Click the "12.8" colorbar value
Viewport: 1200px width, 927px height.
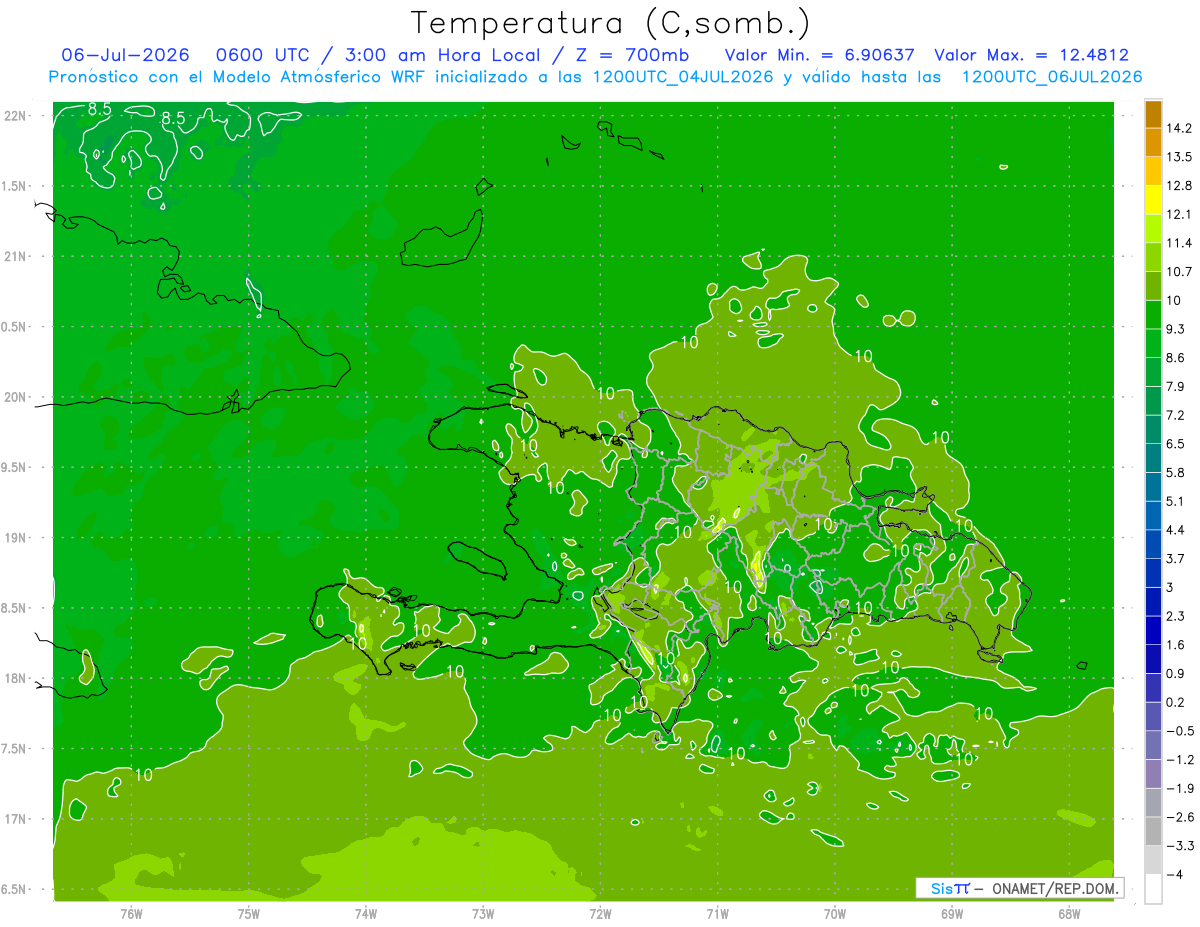[1179, 185]
